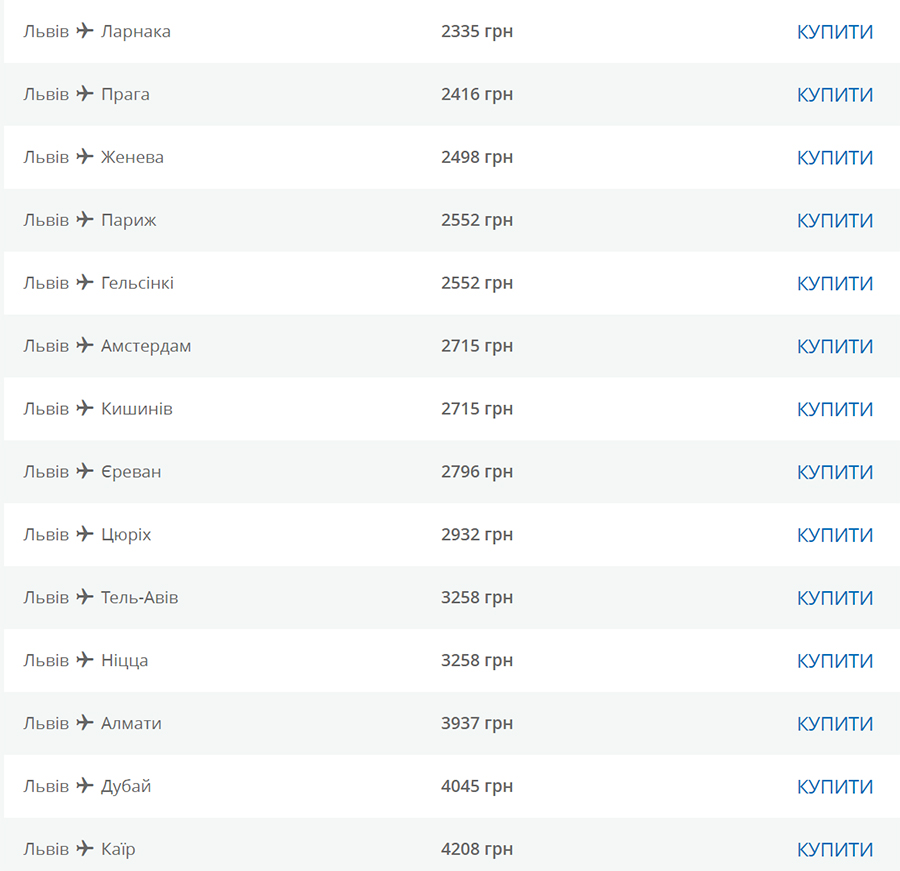900x871 pixels.
Task: Click the airplane icon next to Прага
Action: coord(85,93)
